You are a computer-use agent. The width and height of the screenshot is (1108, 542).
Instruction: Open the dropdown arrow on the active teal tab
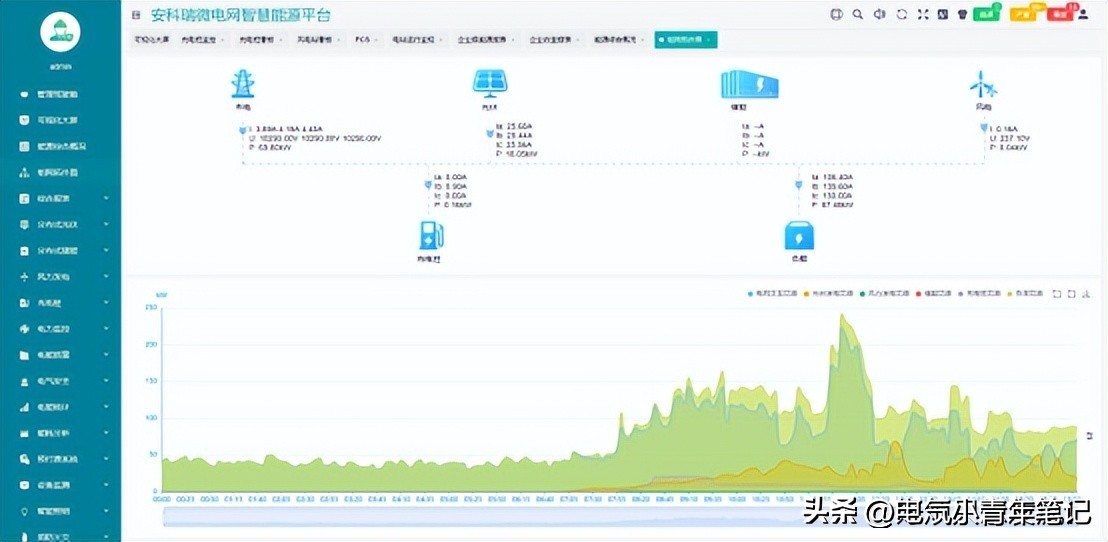[x=708, y=40]
